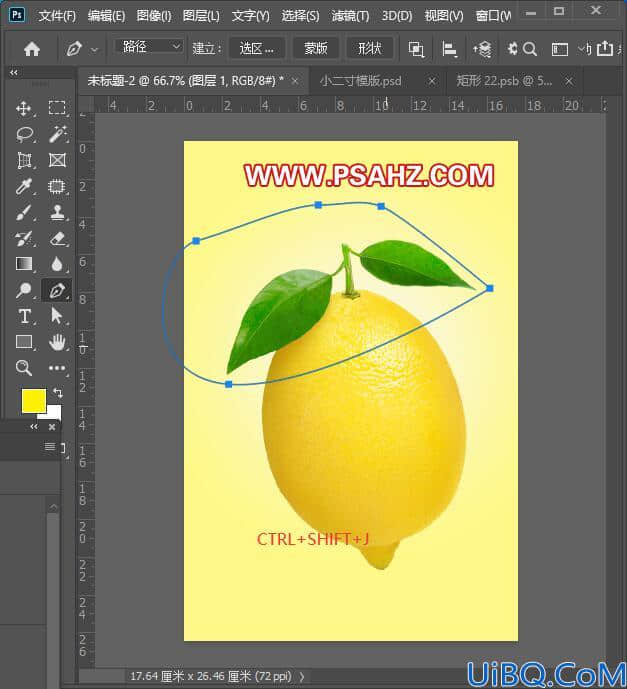Select the Move tool
The width and height of the screenshot is (627, 689).
(23, 108)
